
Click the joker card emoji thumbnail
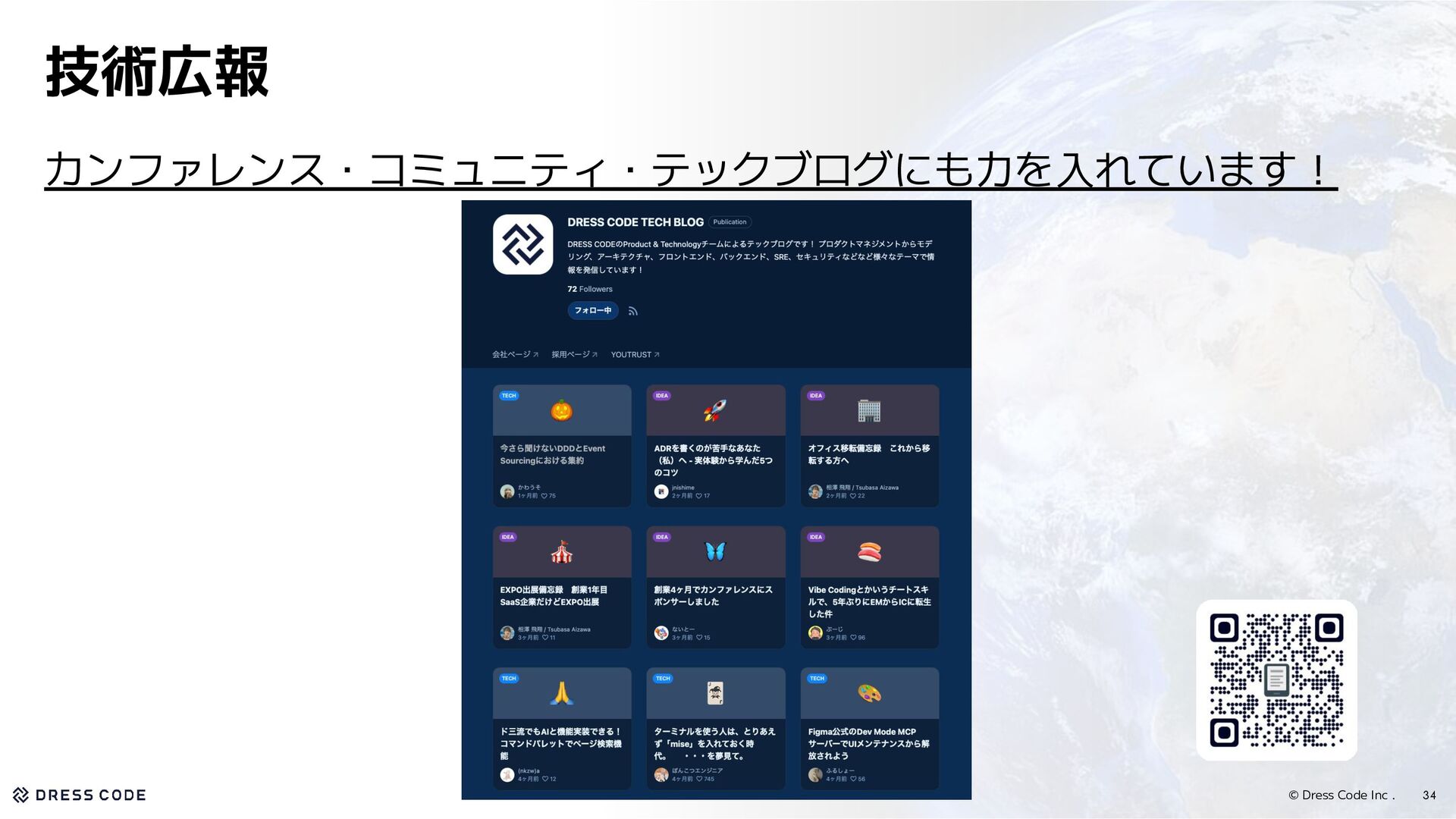click(x=714, y=693)
